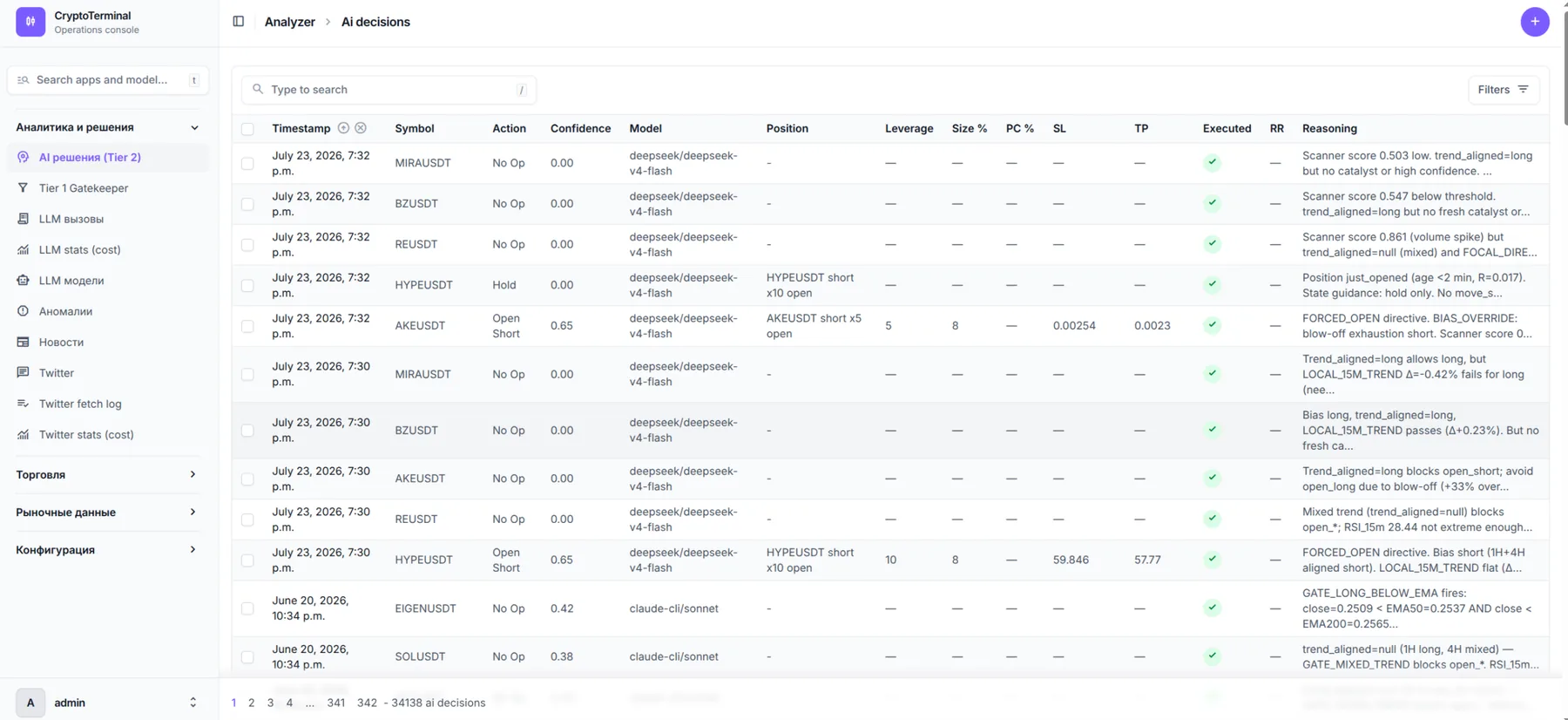Click the Type to search field
The height and width of the screenshot is (720, 1568).
click(389, 90)
